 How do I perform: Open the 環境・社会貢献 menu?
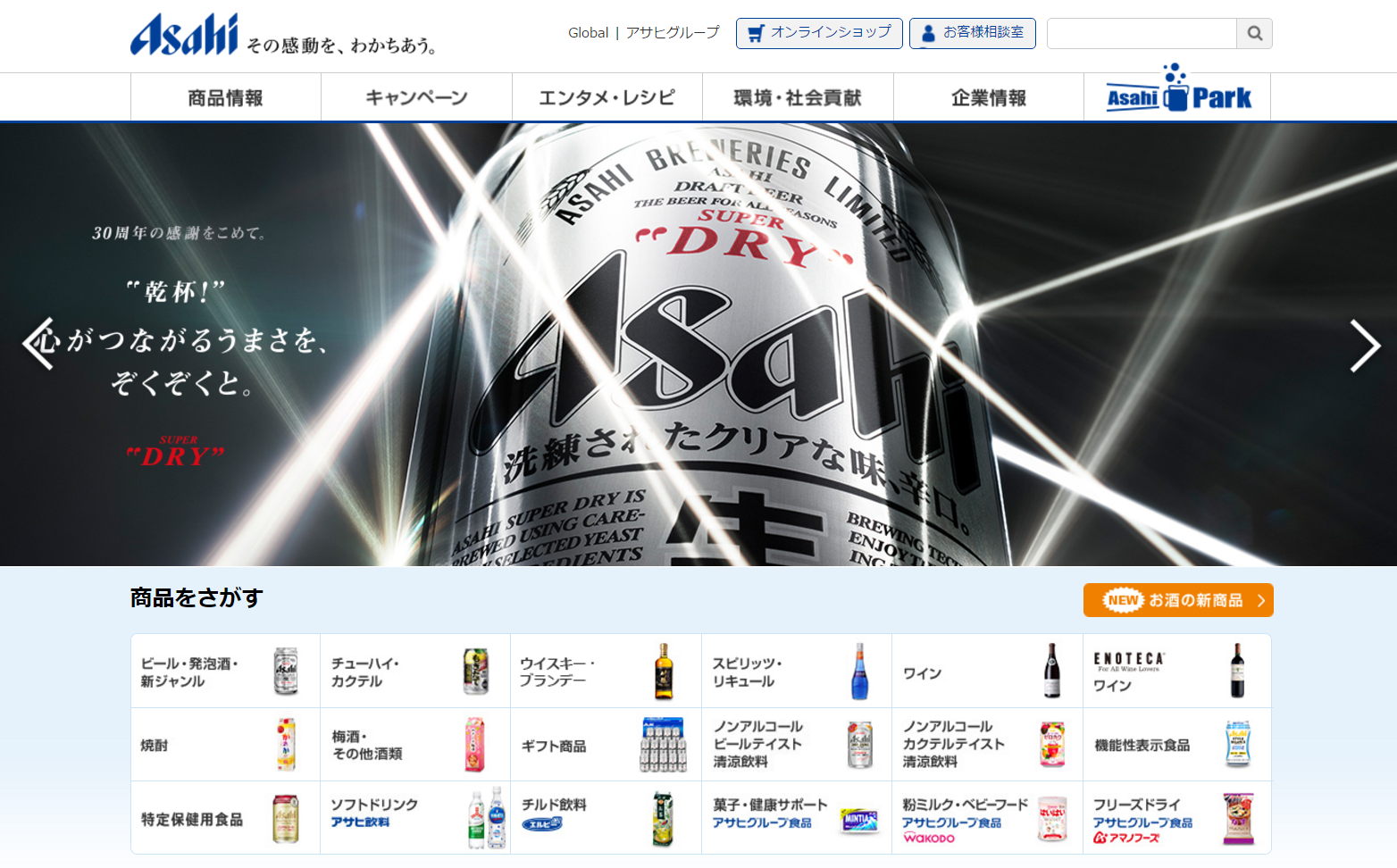click(x=798, y=97)
